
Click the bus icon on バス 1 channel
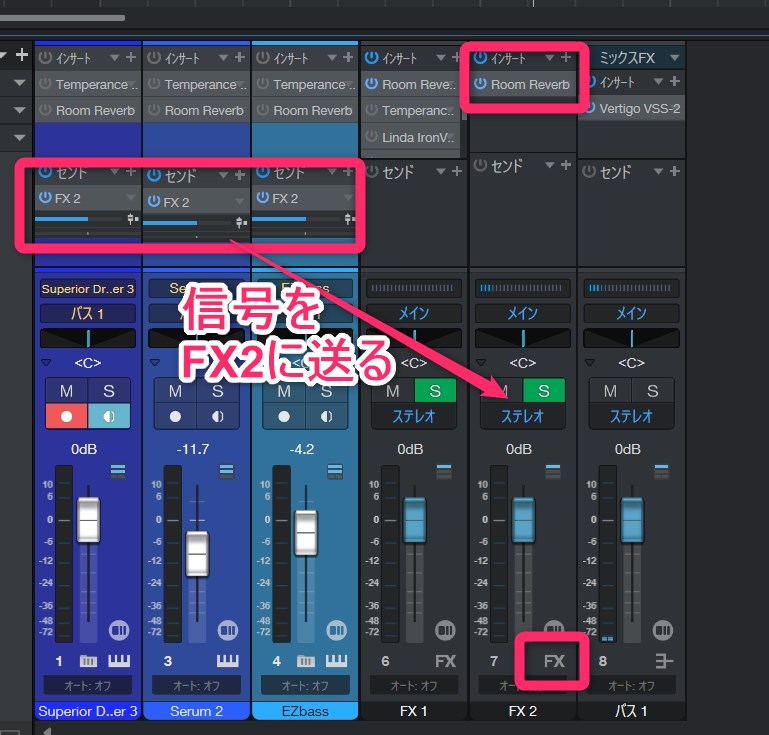pyautogui.click(x=663, y=661)
